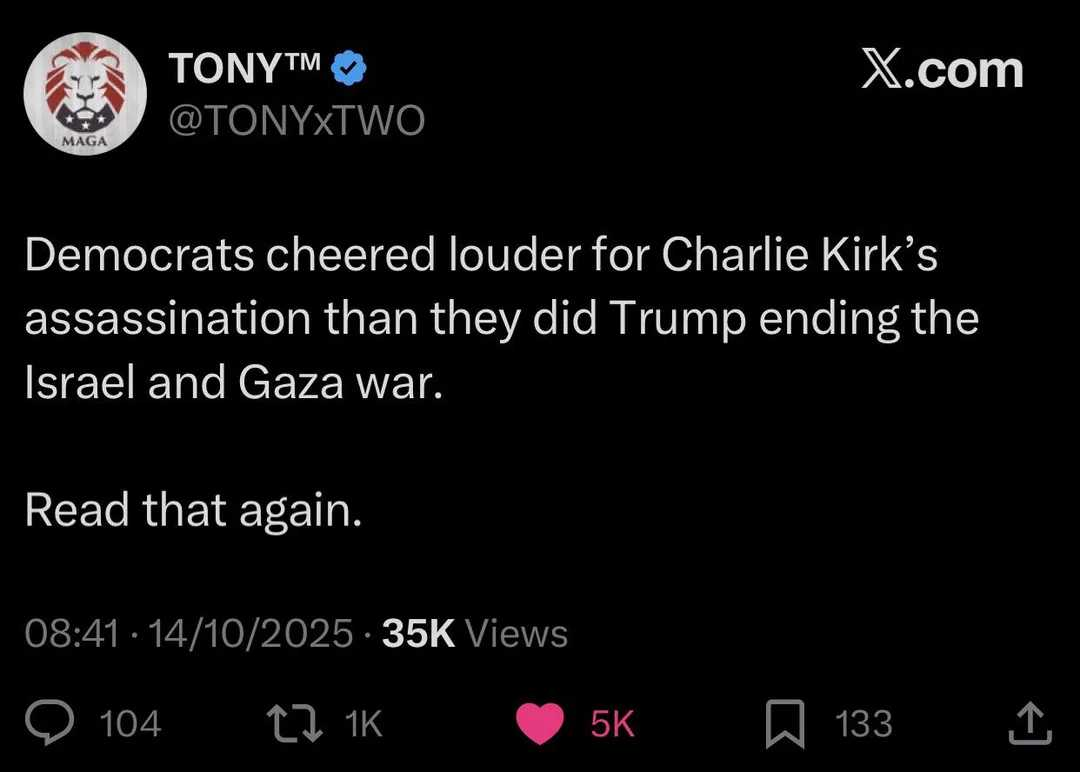
Task: Click the word "Views" label
Action: click(x=518, y=633)
